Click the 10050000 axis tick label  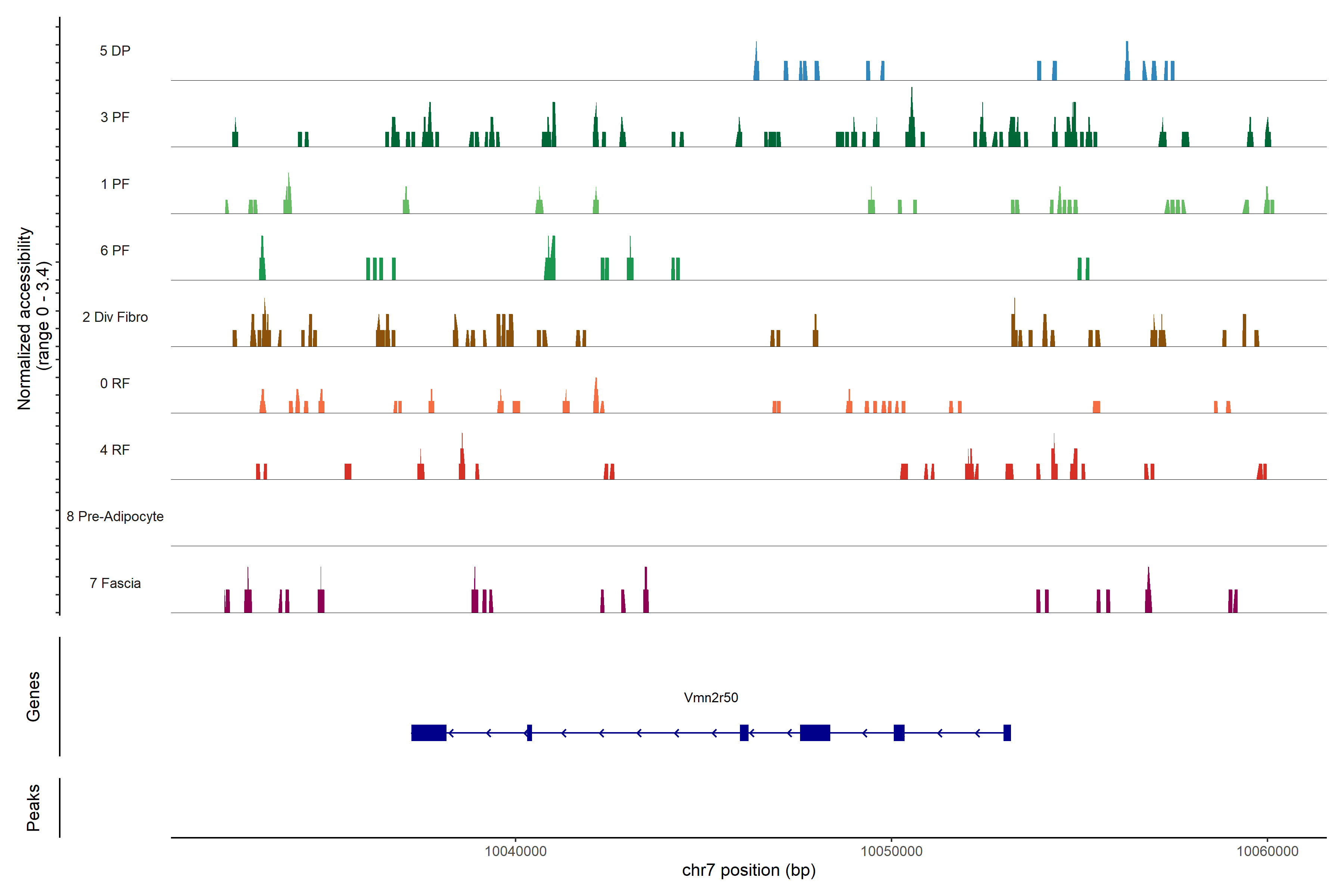(892, 852)
